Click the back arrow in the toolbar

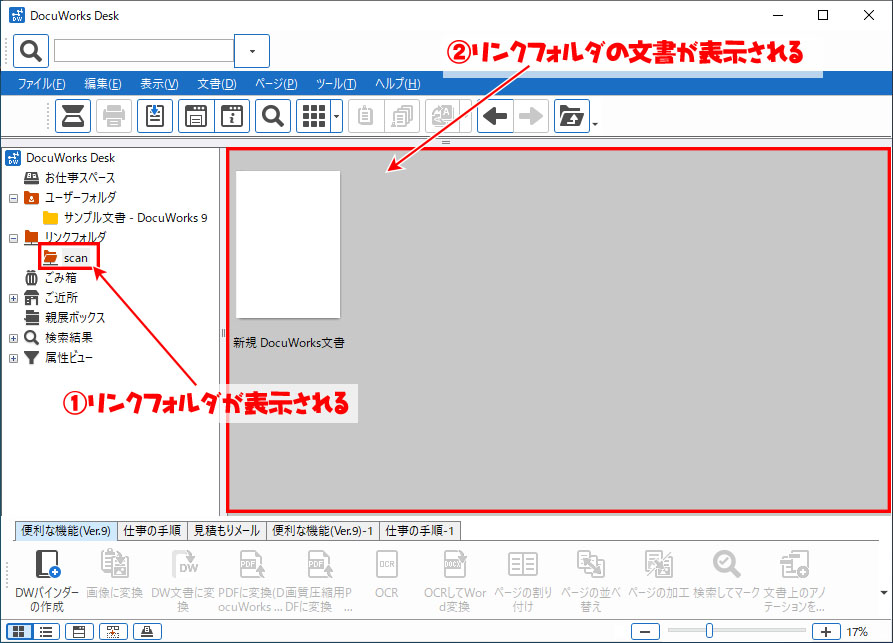pos(495,116)
